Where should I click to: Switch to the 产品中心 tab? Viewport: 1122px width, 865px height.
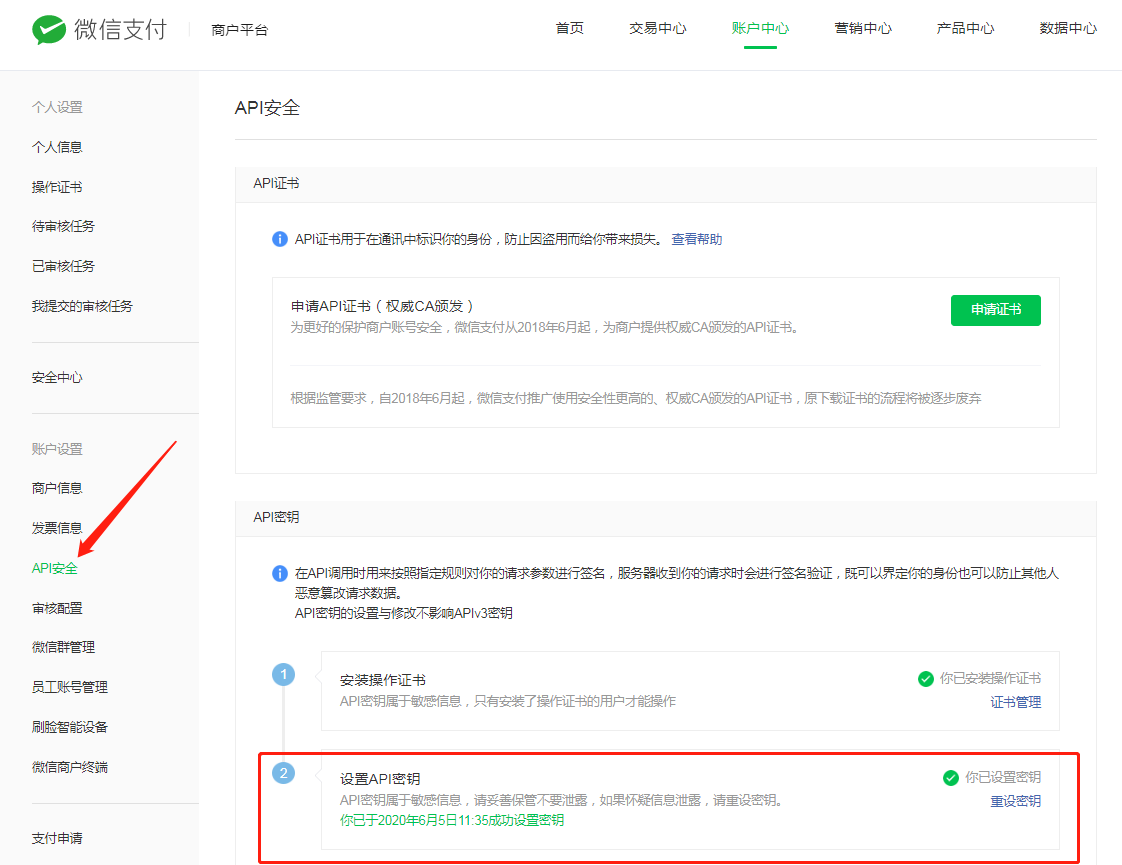[x=965, y=28]
